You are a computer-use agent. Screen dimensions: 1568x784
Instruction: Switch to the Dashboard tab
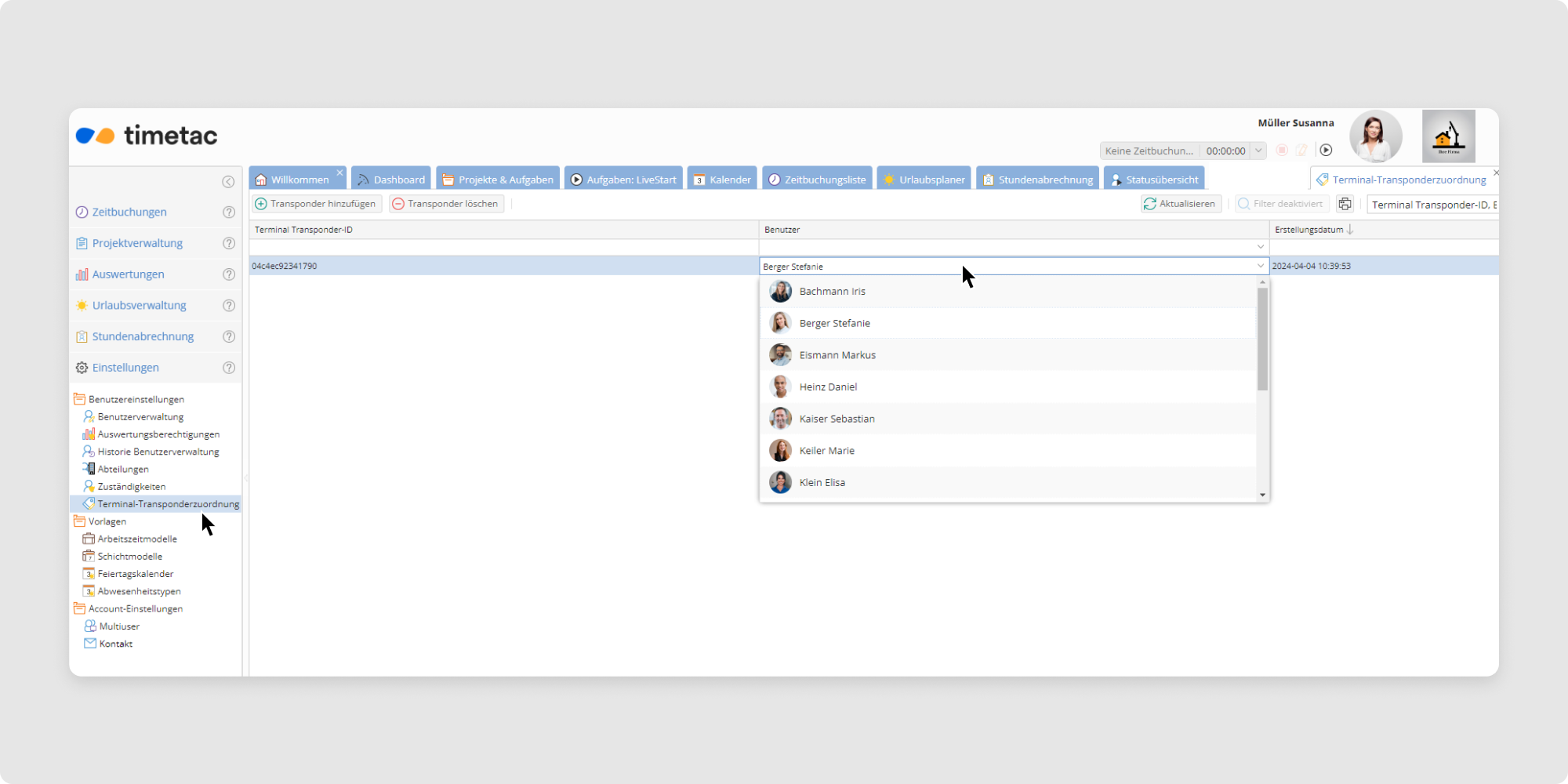391,180
